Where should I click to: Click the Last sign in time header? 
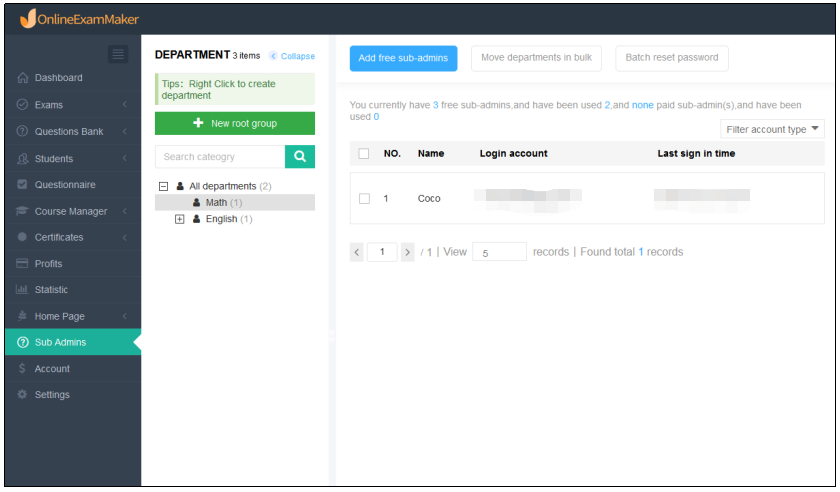[x=696, y=153]
